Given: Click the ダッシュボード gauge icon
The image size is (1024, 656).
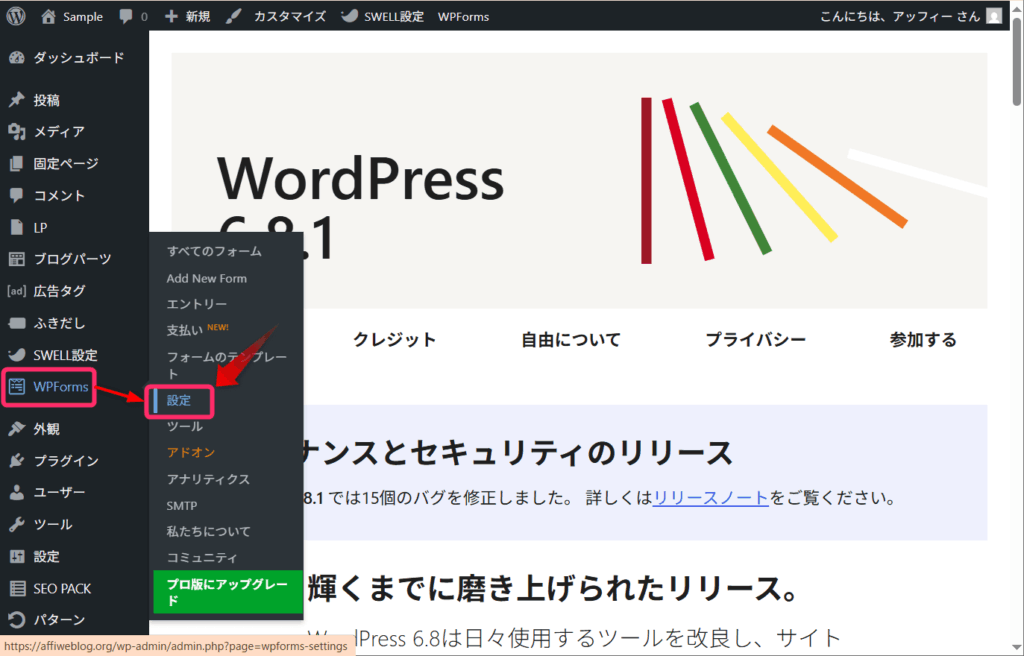Looking at the screenshot, I should 17,57.
